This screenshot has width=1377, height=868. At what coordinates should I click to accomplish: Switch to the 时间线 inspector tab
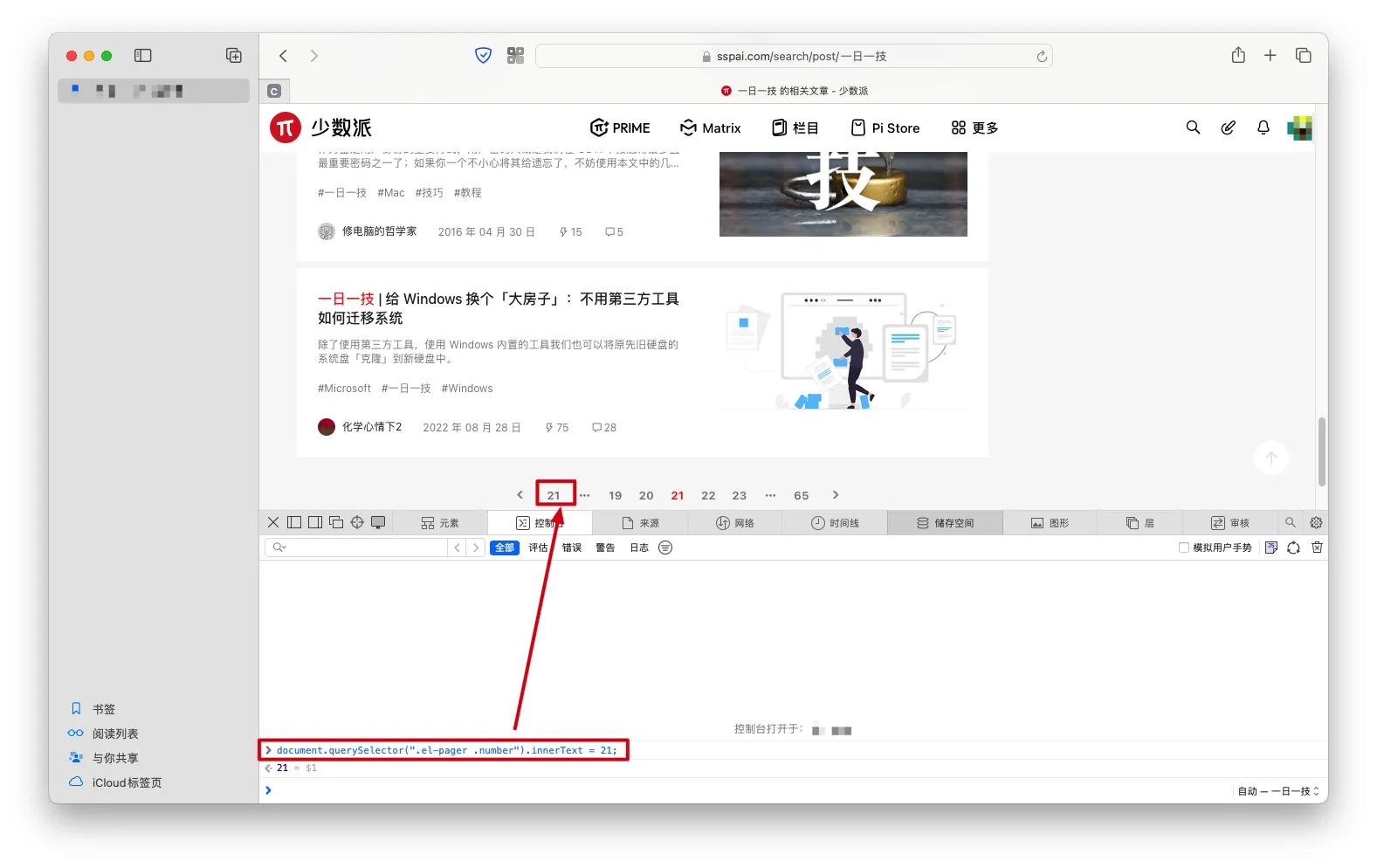(x=836, y=523)
